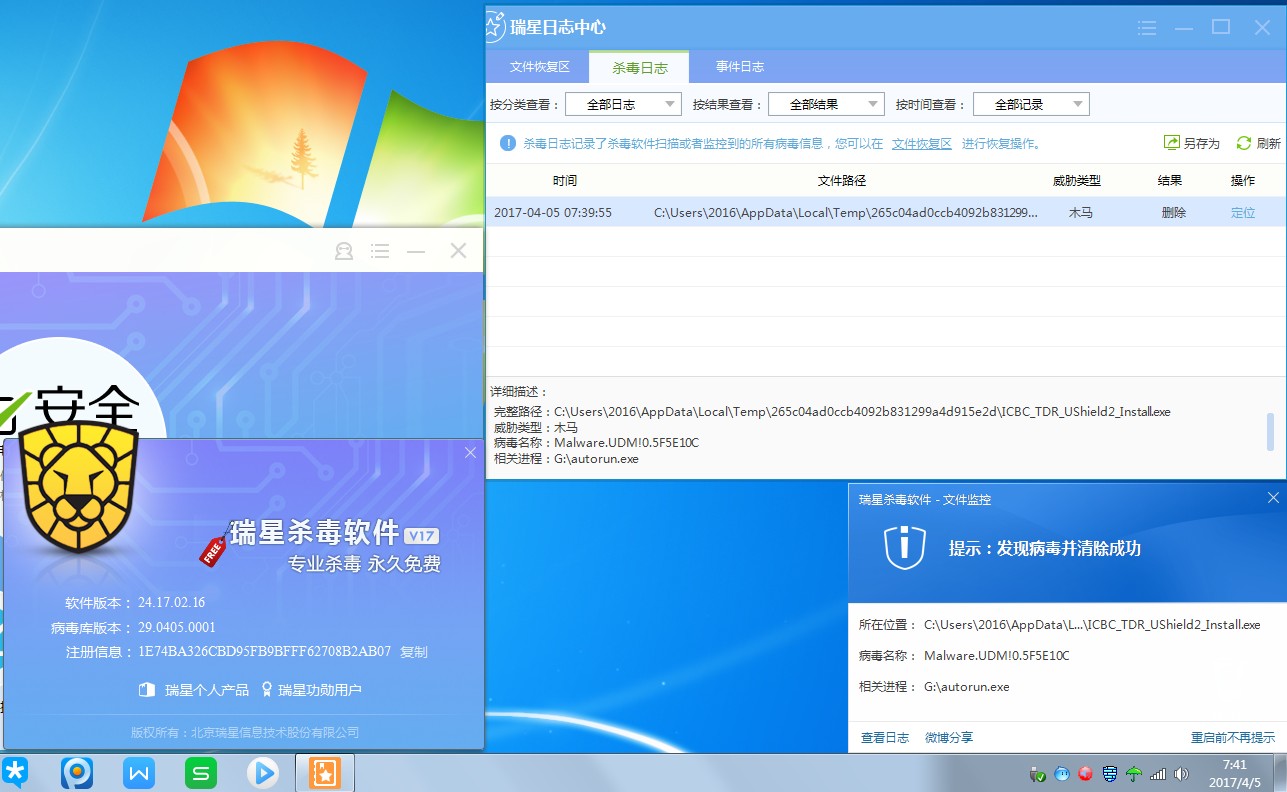Click the red round tray icon
Viewport: 1287px width, 792px height.
1086,774
